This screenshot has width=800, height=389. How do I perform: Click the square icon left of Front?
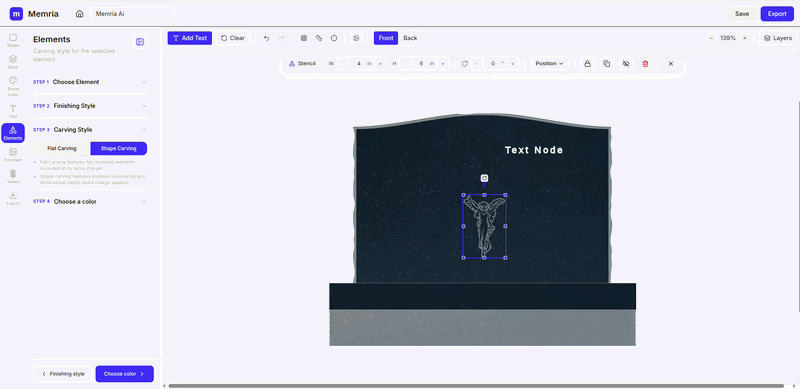(356, 38)
